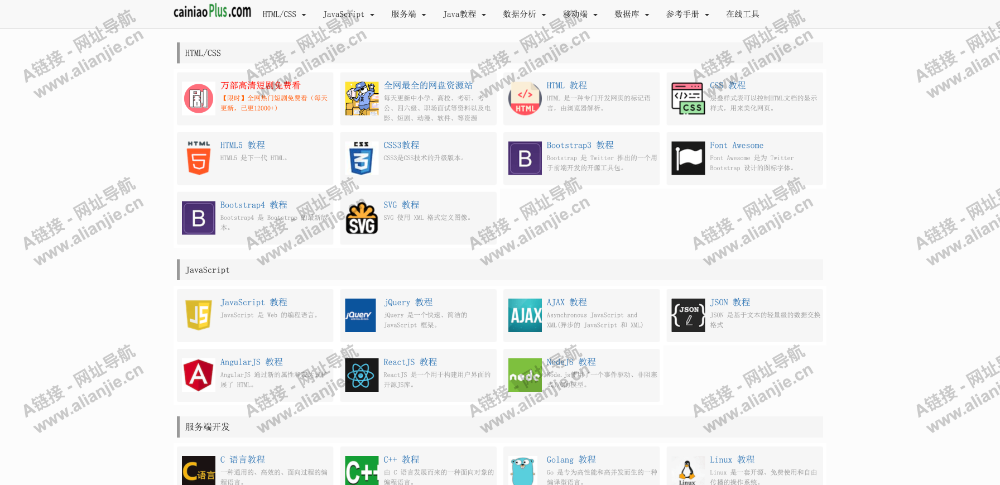Click the Golang gopher mascot icon
The image size is (1000, 485).
(x=525, y=470)
